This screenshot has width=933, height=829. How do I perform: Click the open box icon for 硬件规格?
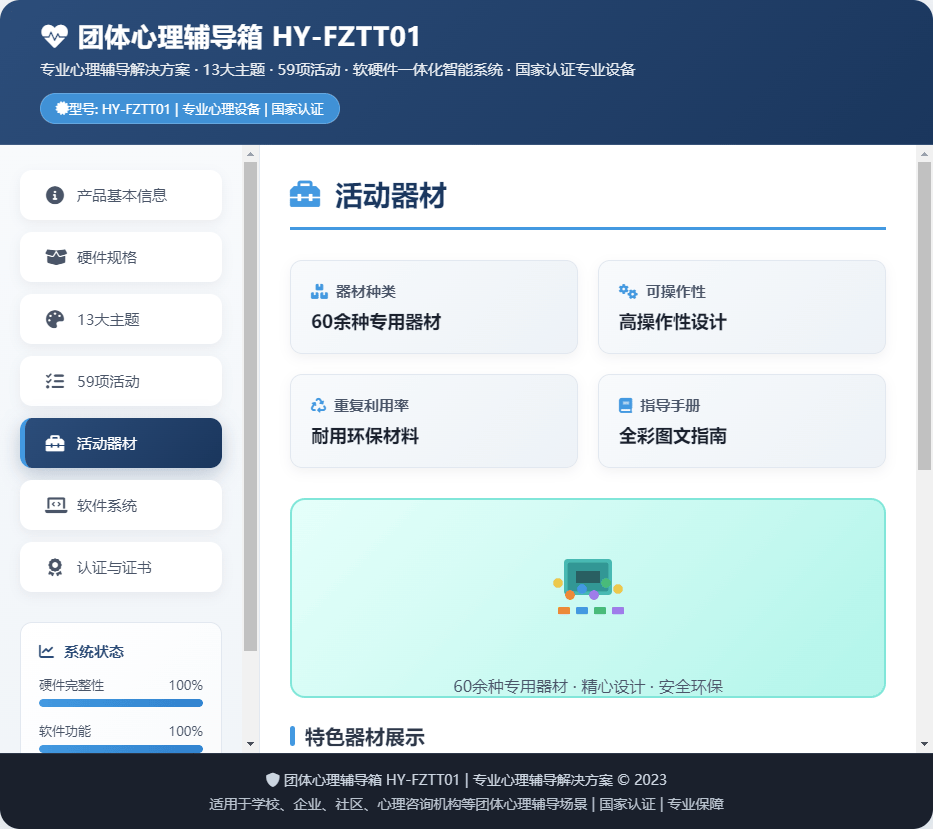click(55, 257)
